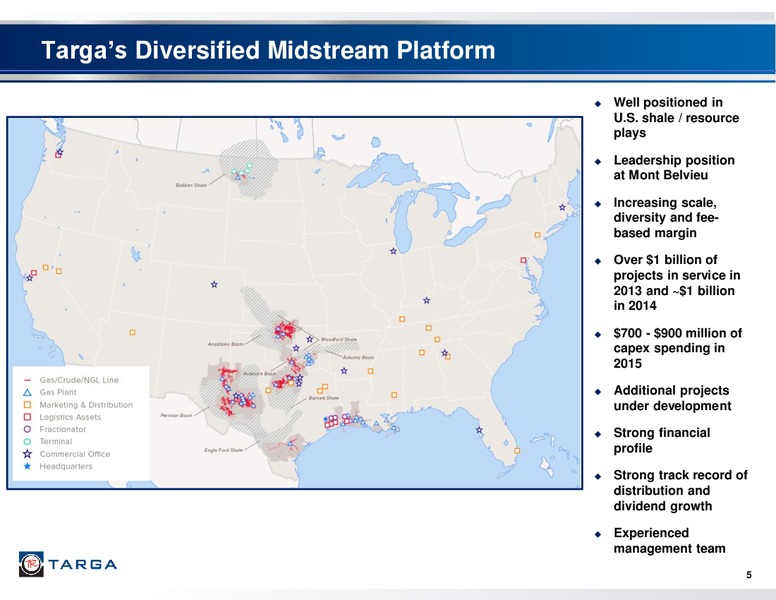Click the 'Ardmore Basin' map label
The height and width of the screenshot is (600, 776).
[260, 374]
